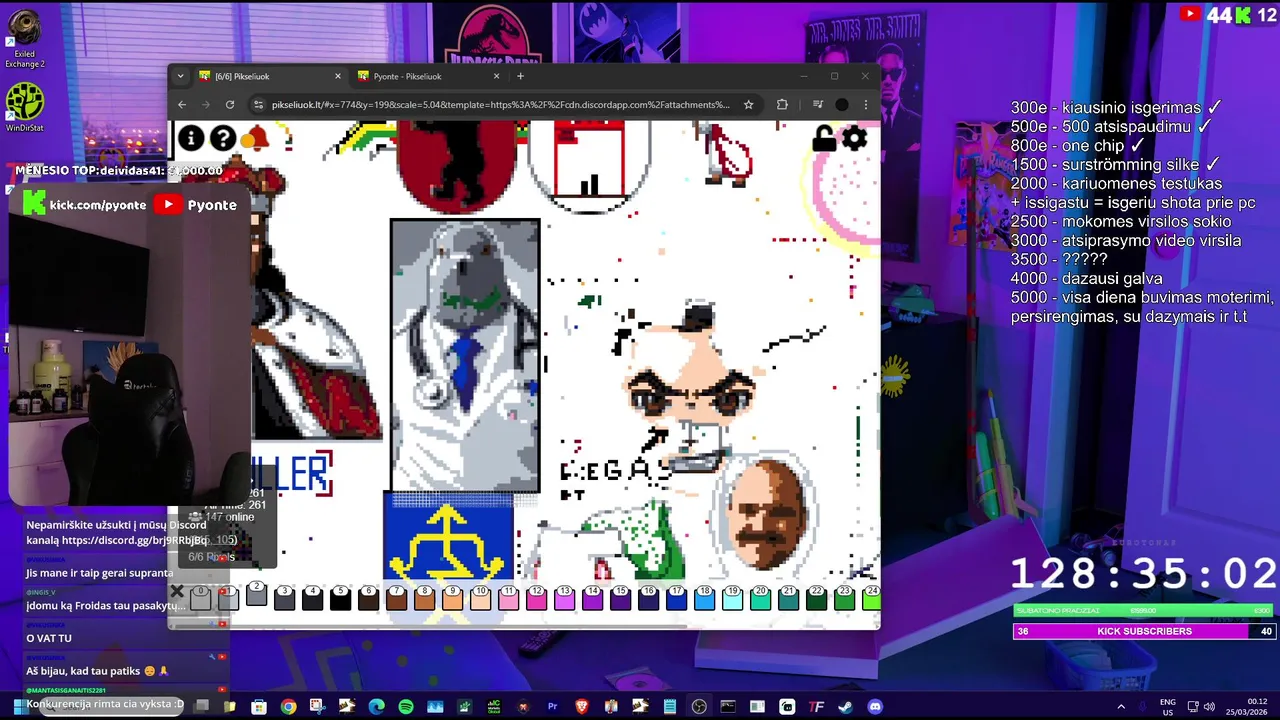
Task: Open the terminal taskbar icon
Action: pos(728,707)
